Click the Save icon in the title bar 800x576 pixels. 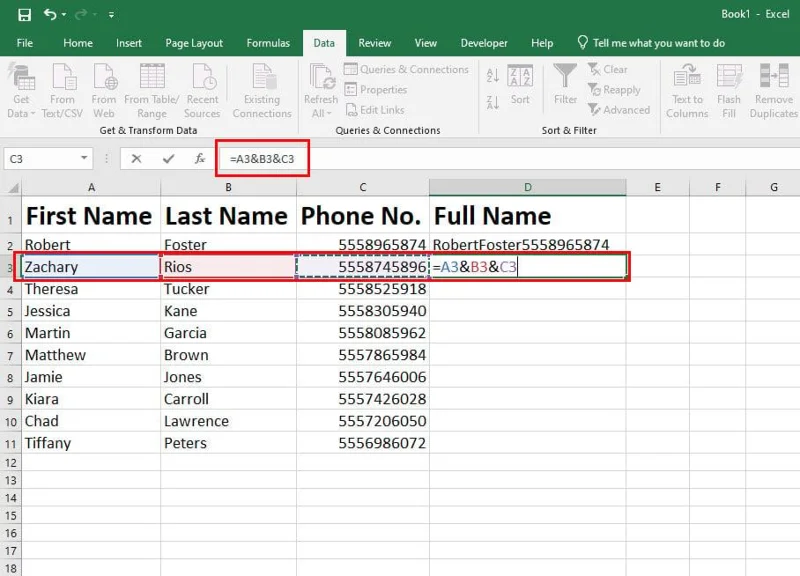tap(24, 15)
